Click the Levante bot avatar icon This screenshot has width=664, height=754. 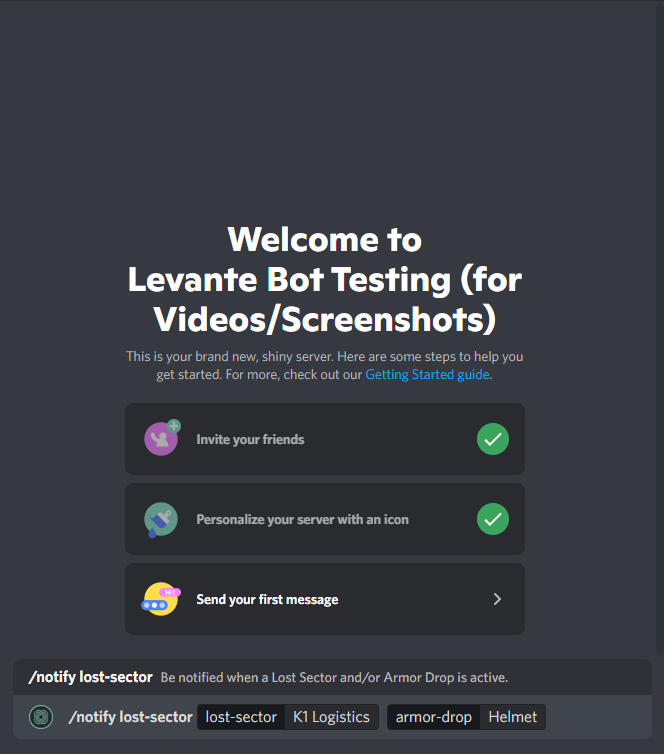tap(41, 717)
